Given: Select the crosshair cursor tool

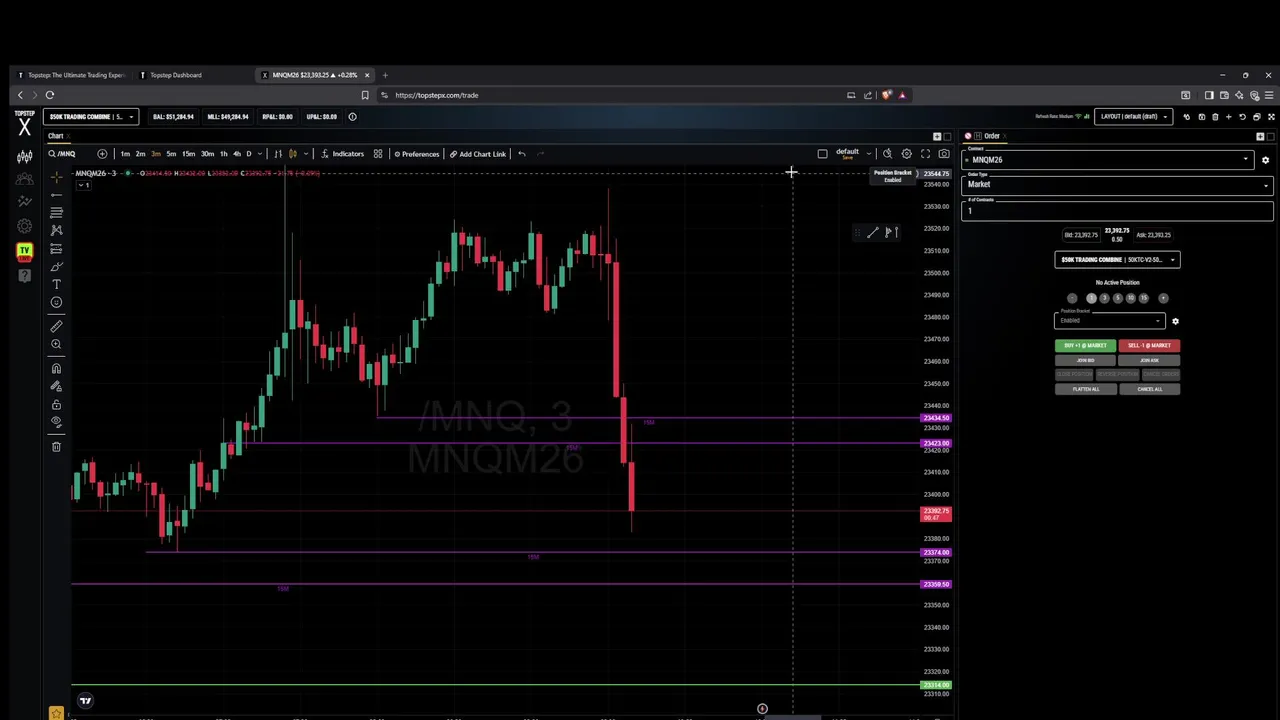Looking at the screenshot, I should [56, 176].
